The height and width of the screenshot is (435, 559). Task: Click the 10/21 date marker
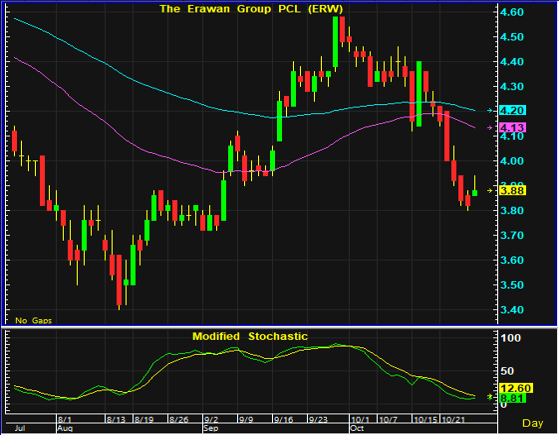pyautogui.click(x=453, y=419)
